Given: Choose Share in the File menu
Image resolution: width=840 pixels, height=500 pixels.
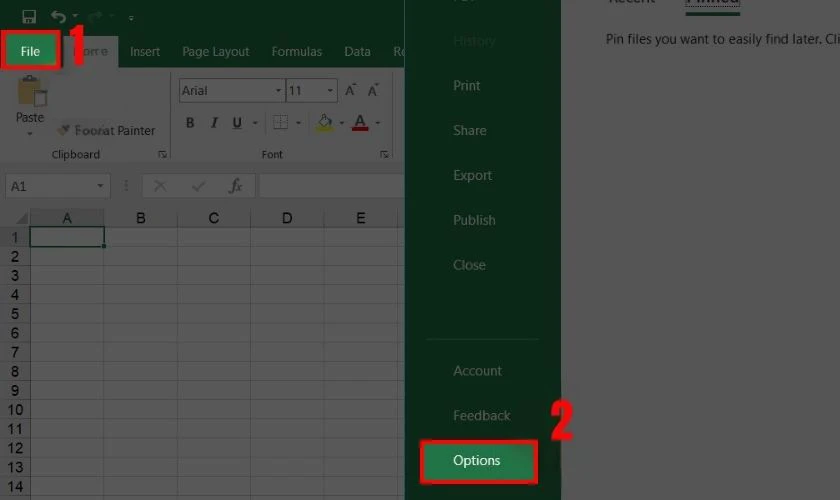Looking at the screenshot, I should point(470,130).
